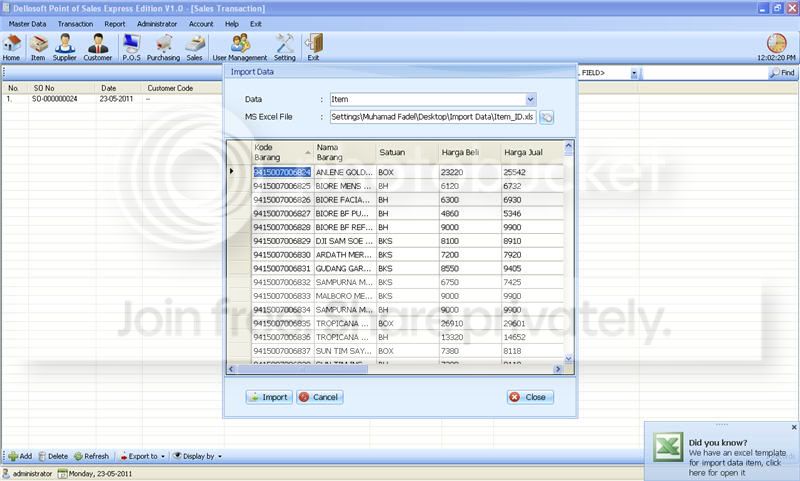Select cell 9415007006824
800x481 pixels.
[x=282, y=172]
